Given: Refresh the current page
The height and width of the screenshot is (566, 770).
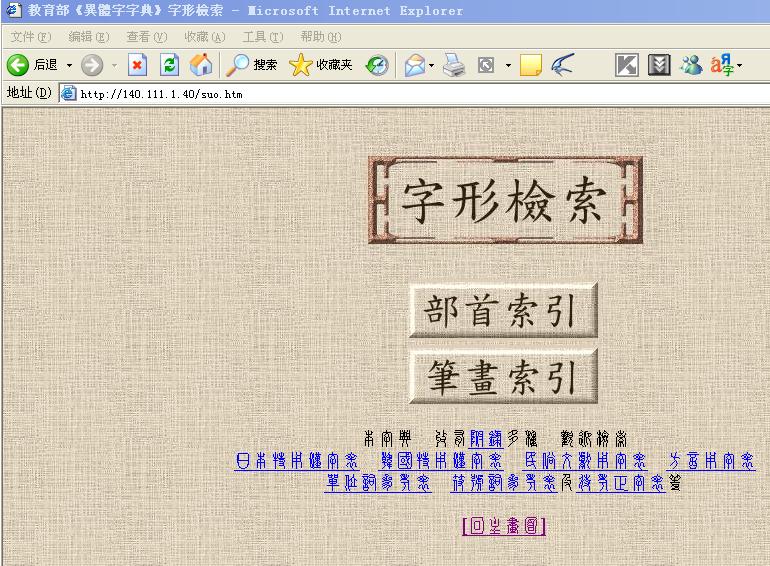Looking at the screenshot, I should click(170, 65).
